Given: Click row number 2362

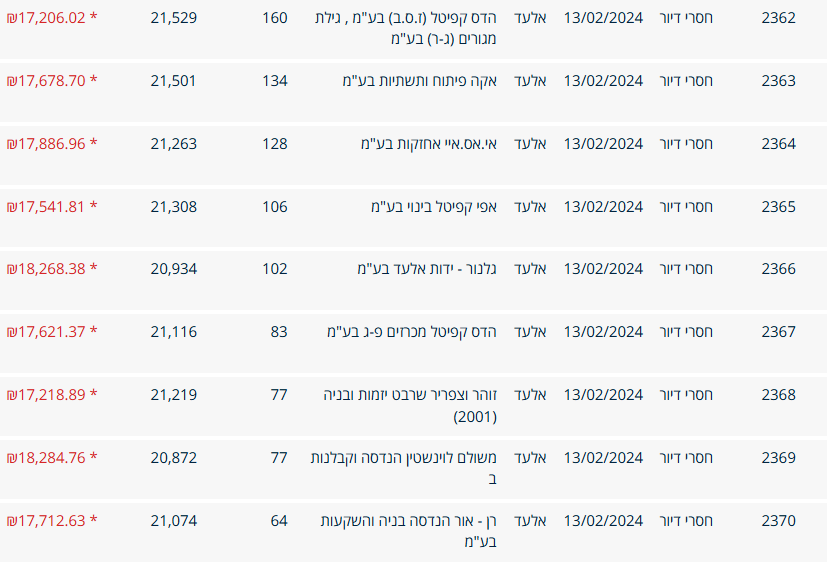Looking at the screenshot, I should click(778, 18).
